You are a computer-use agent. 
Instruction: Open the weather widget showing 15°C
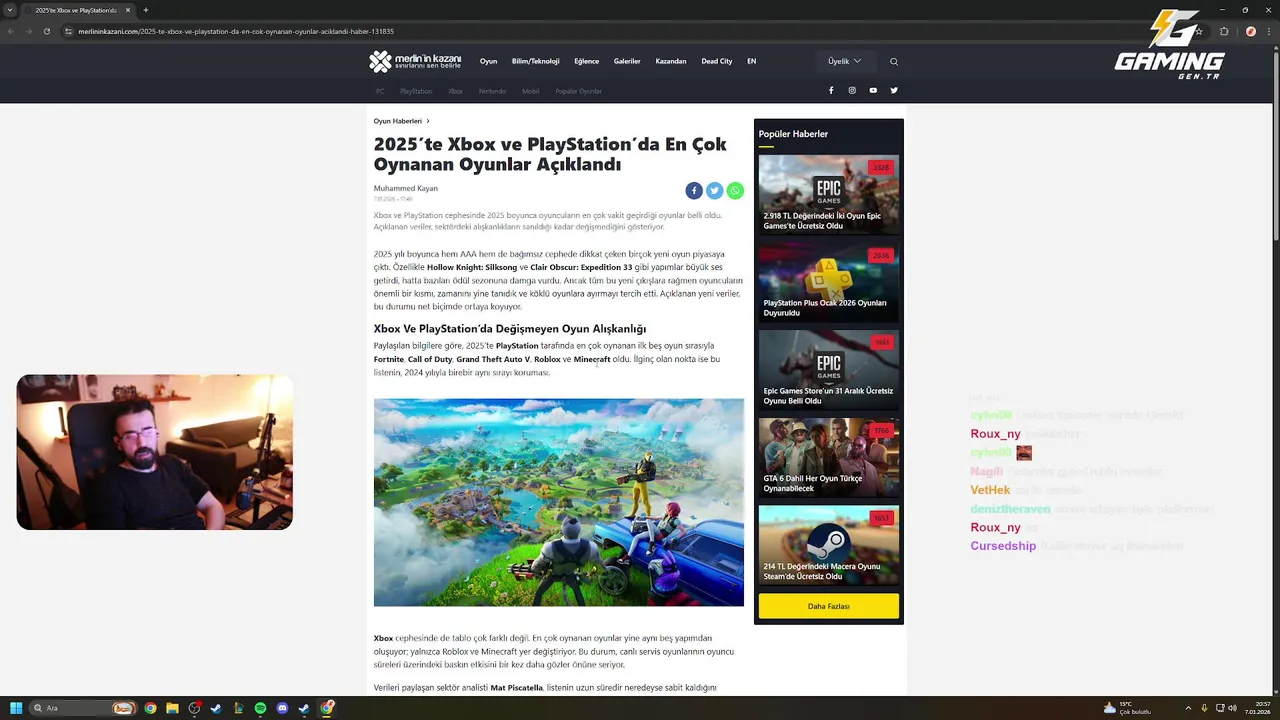tap(1127, 708)
